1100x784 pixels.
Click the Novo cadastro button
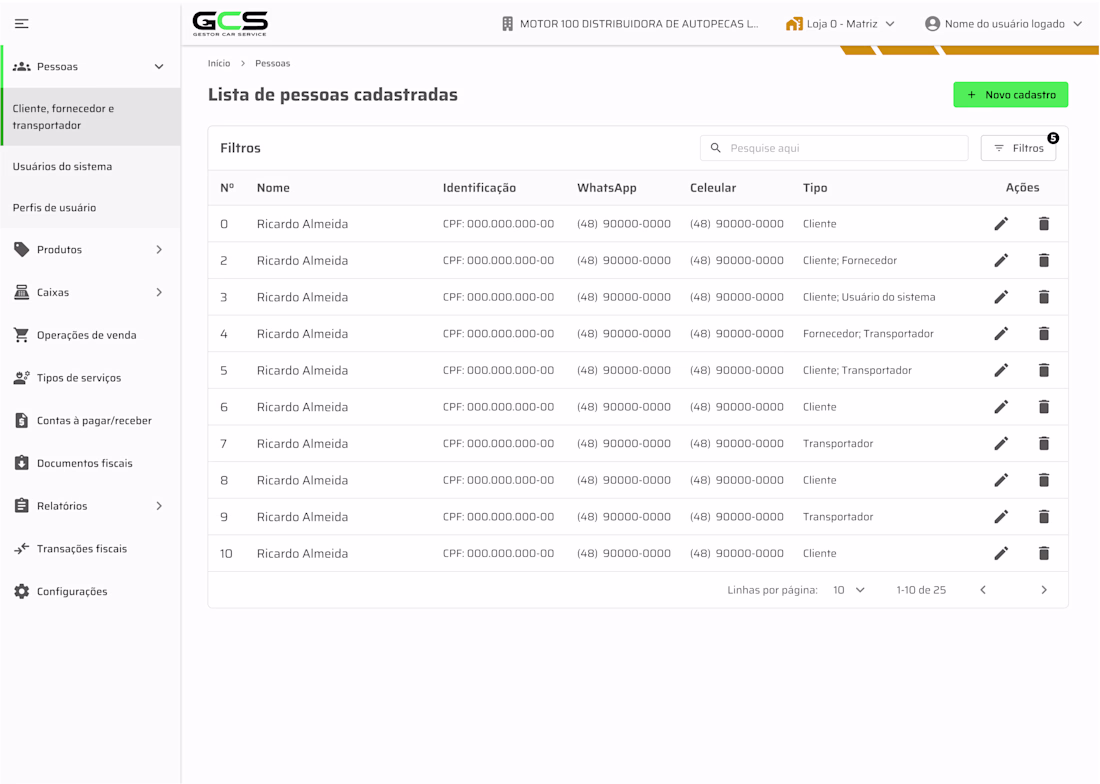pyautogui.click(x=1010, y=95)
